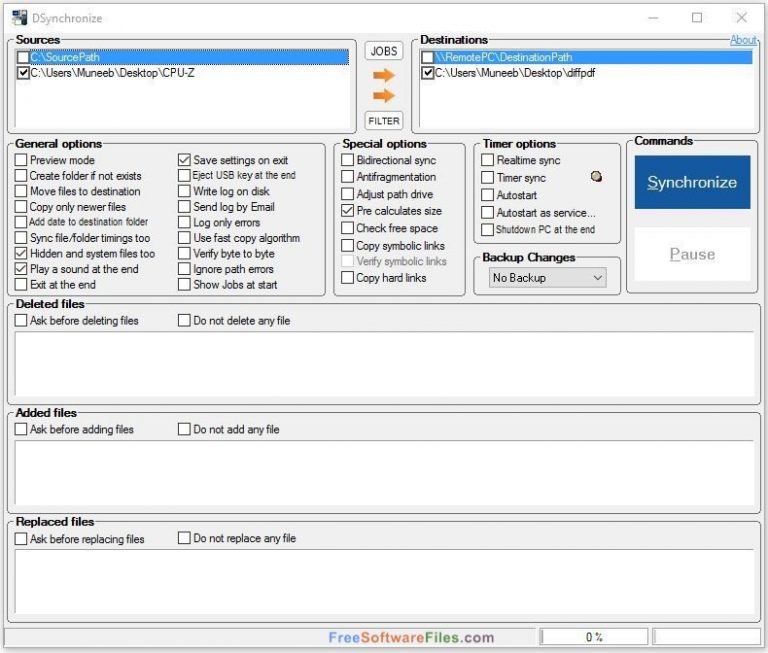Toggle Send log by Email
768x653 pixels.
pos(184,207)
